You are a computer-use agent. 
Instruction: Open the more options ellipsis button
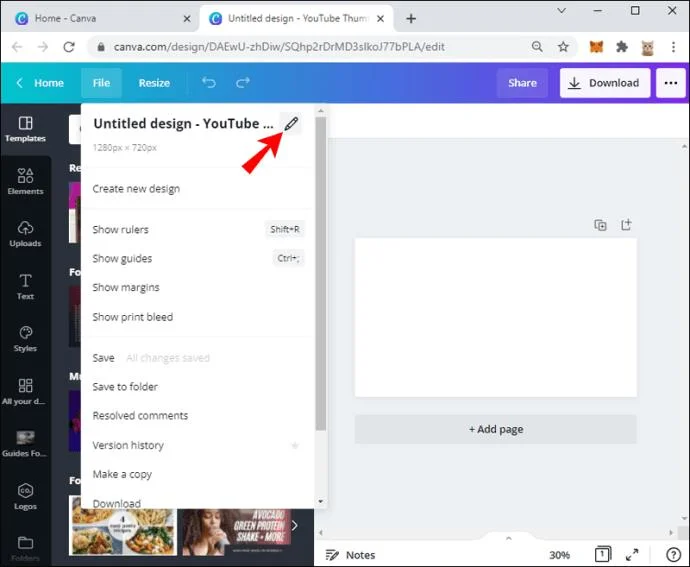[671, 83]
